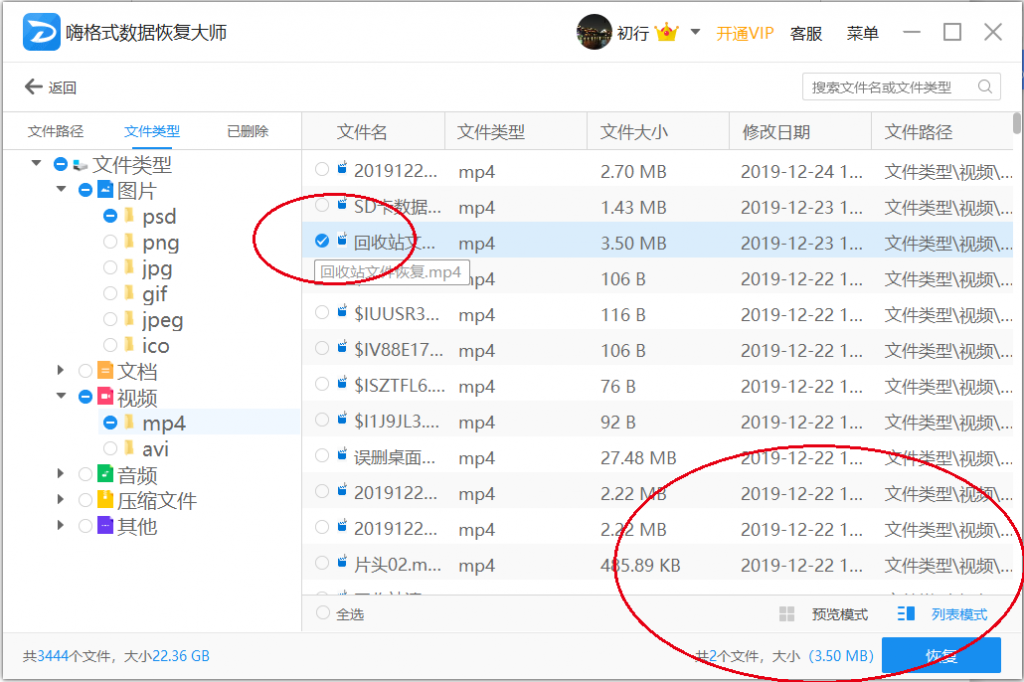
Task: Expand the 音频 tree node
Action: click(x=61, y=474)
